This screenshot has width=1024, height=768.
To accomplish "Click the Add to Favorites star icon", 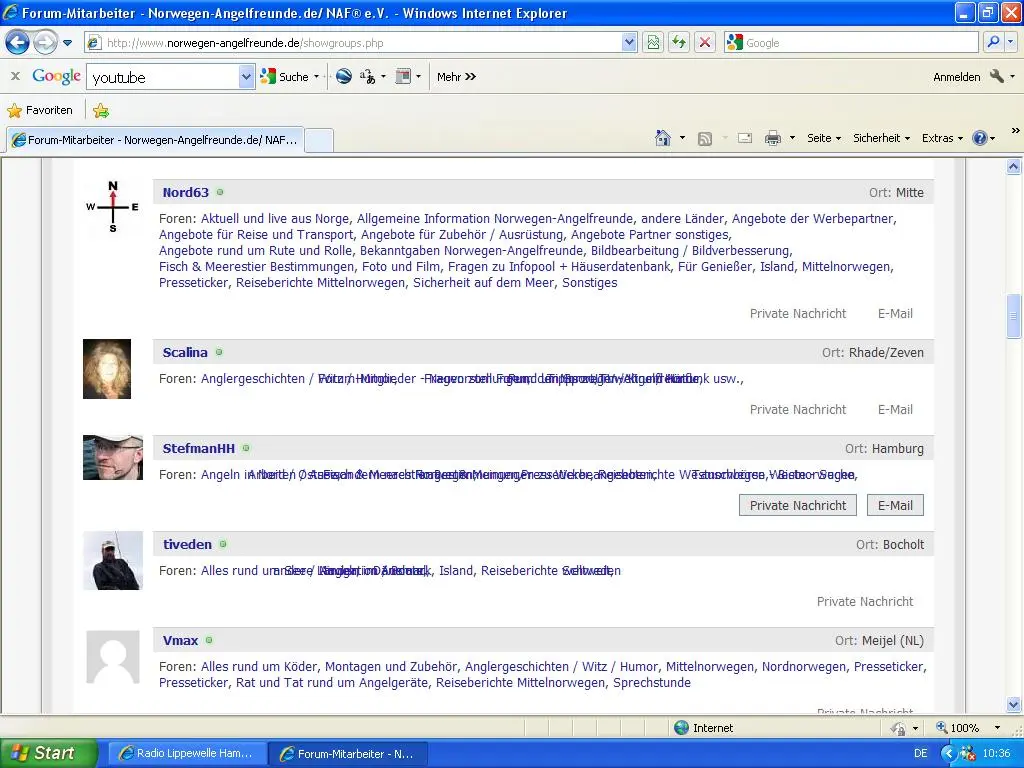I will click(101, 110).
